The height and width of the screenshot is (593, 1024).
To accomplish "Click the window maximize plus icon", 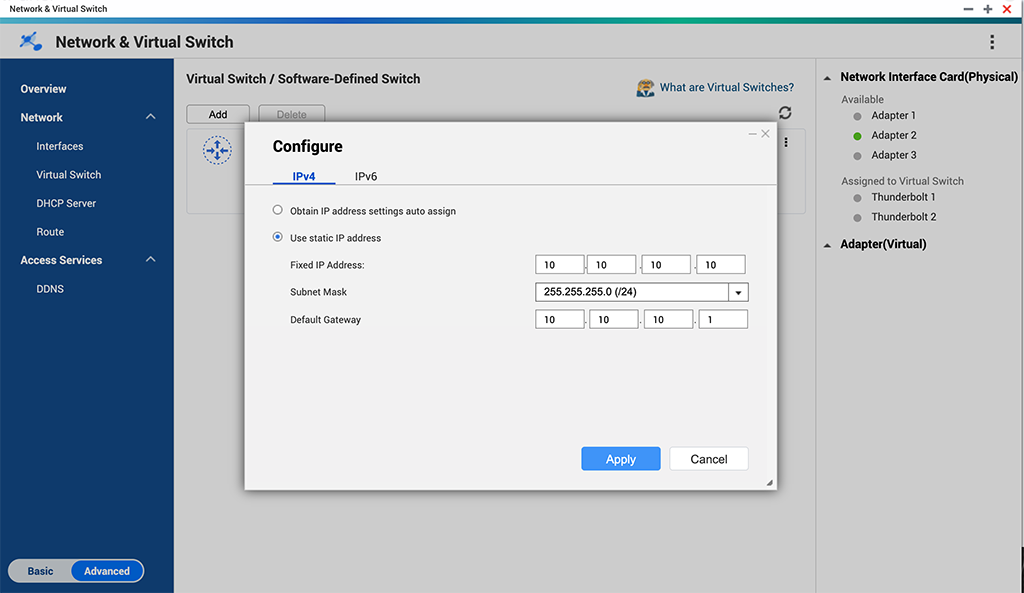I will [x=987, y=8].
